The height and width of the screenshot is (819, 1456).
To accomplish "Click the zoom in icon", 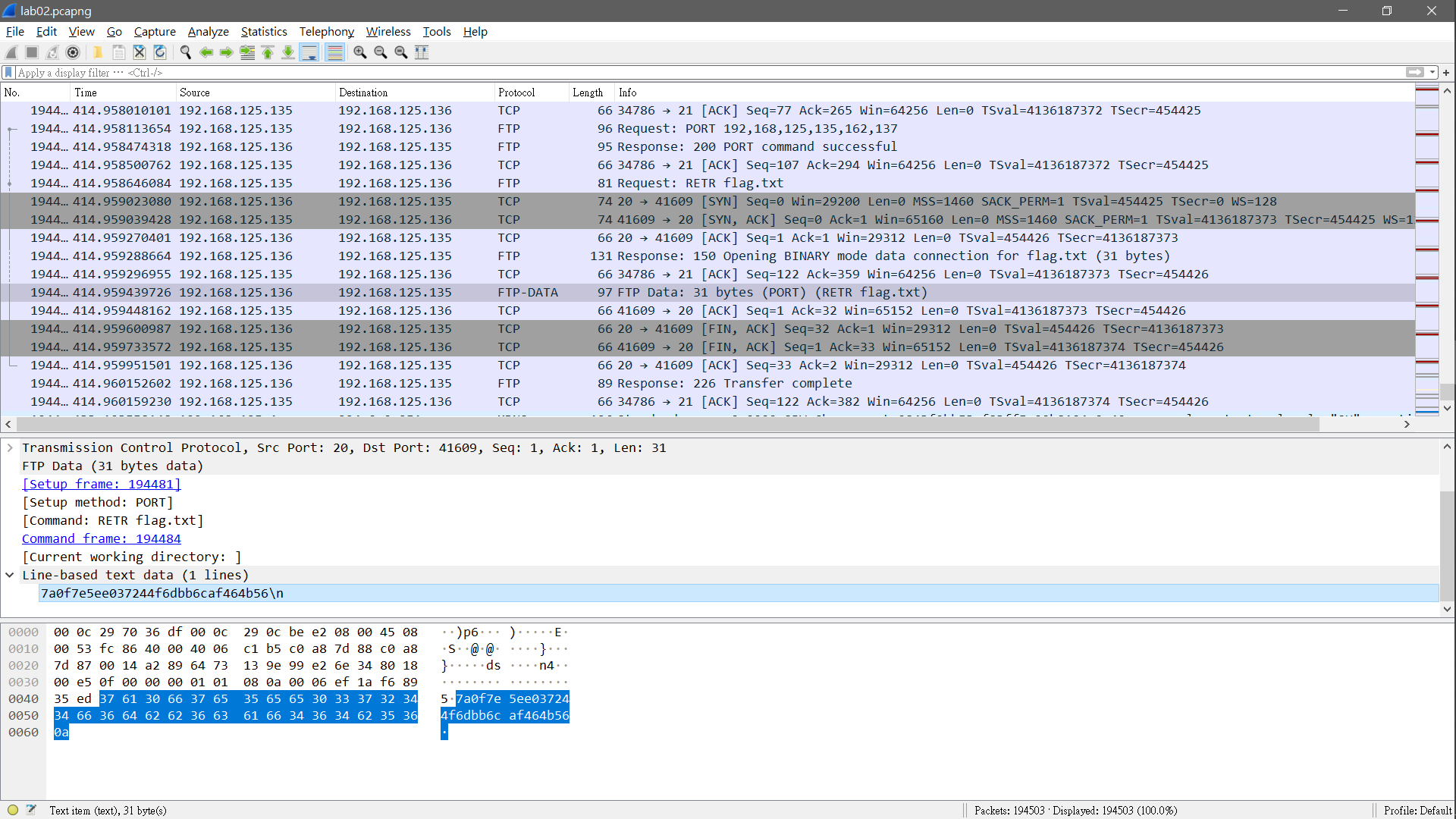I will click(x=360, y=52).
